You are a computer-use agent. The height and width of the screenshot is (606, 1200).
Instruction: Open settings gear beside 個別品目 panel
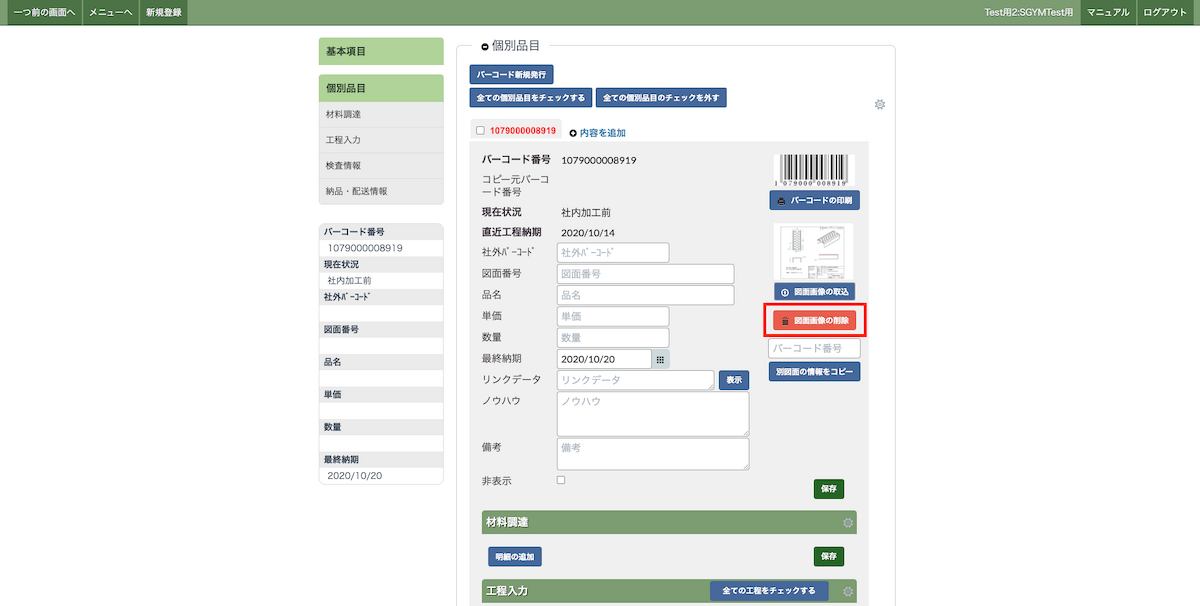(880, 105)
